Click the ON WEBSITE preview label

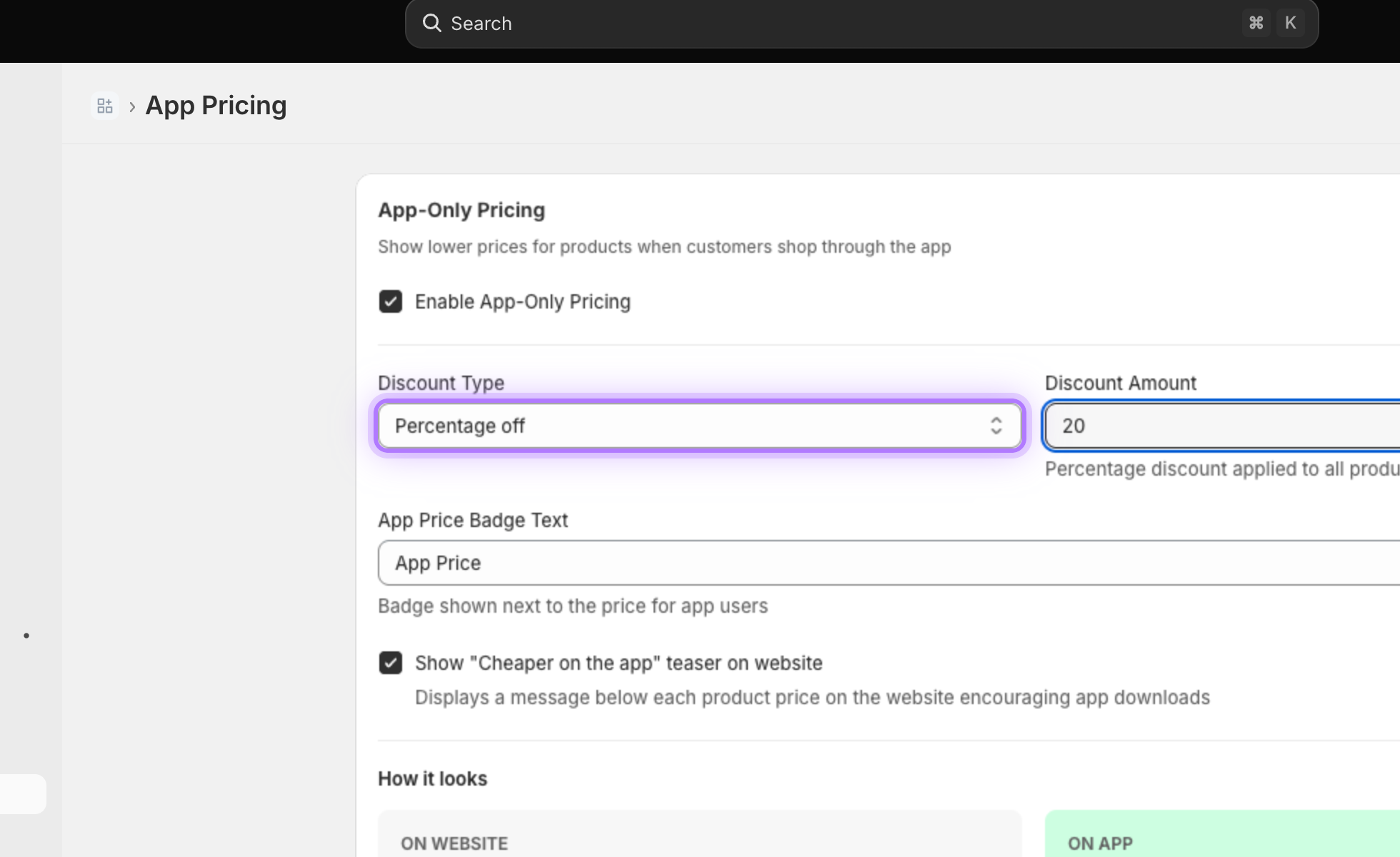tap(454, 843)
